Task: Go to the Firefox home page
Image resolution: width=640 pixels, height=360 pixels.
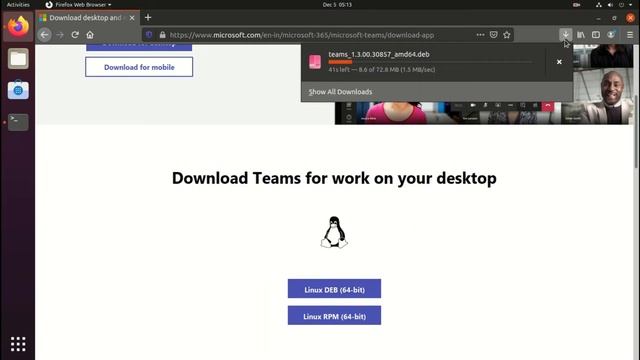Action: pyautogui.click(x=90, y=35)
